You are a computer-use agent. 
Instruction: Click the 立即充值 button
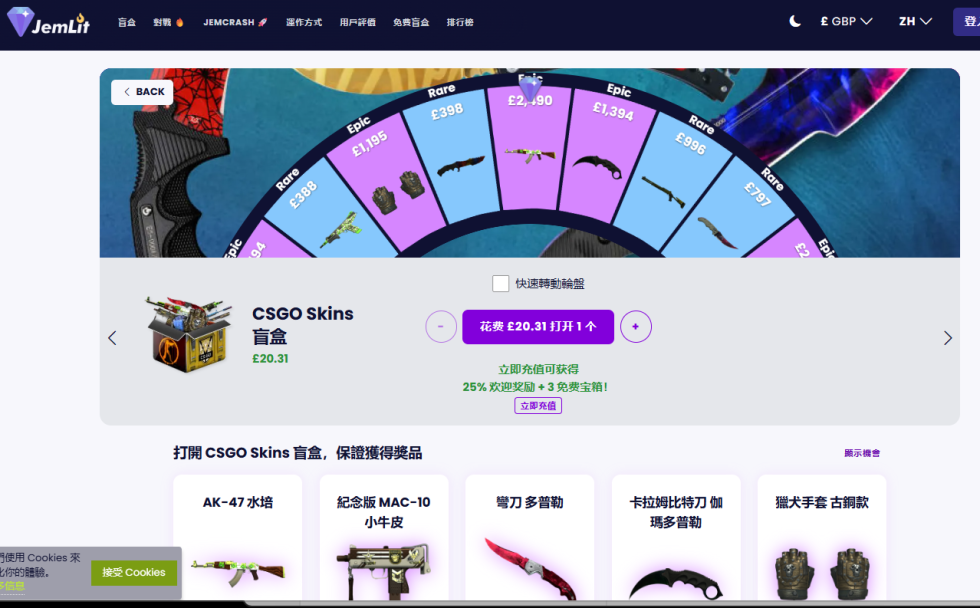tap(538, 406)
